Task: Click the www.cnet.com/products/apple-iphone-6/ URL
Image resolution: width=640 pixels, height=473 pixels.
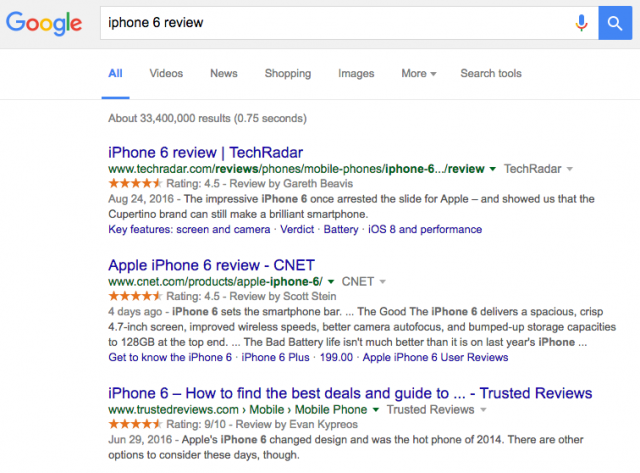Action: tap(216, 282)
